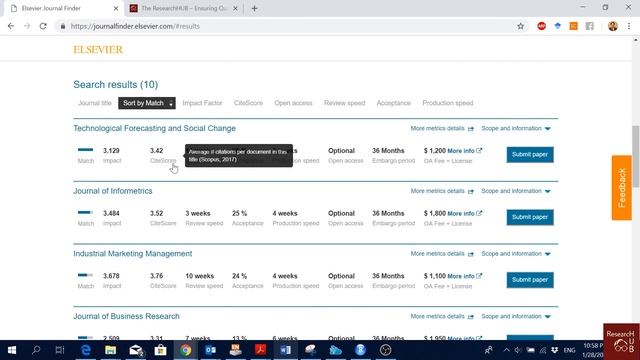Switch to The ResearchHUB tab
This screenshot has height=360, width=640.
coord(184,8)
